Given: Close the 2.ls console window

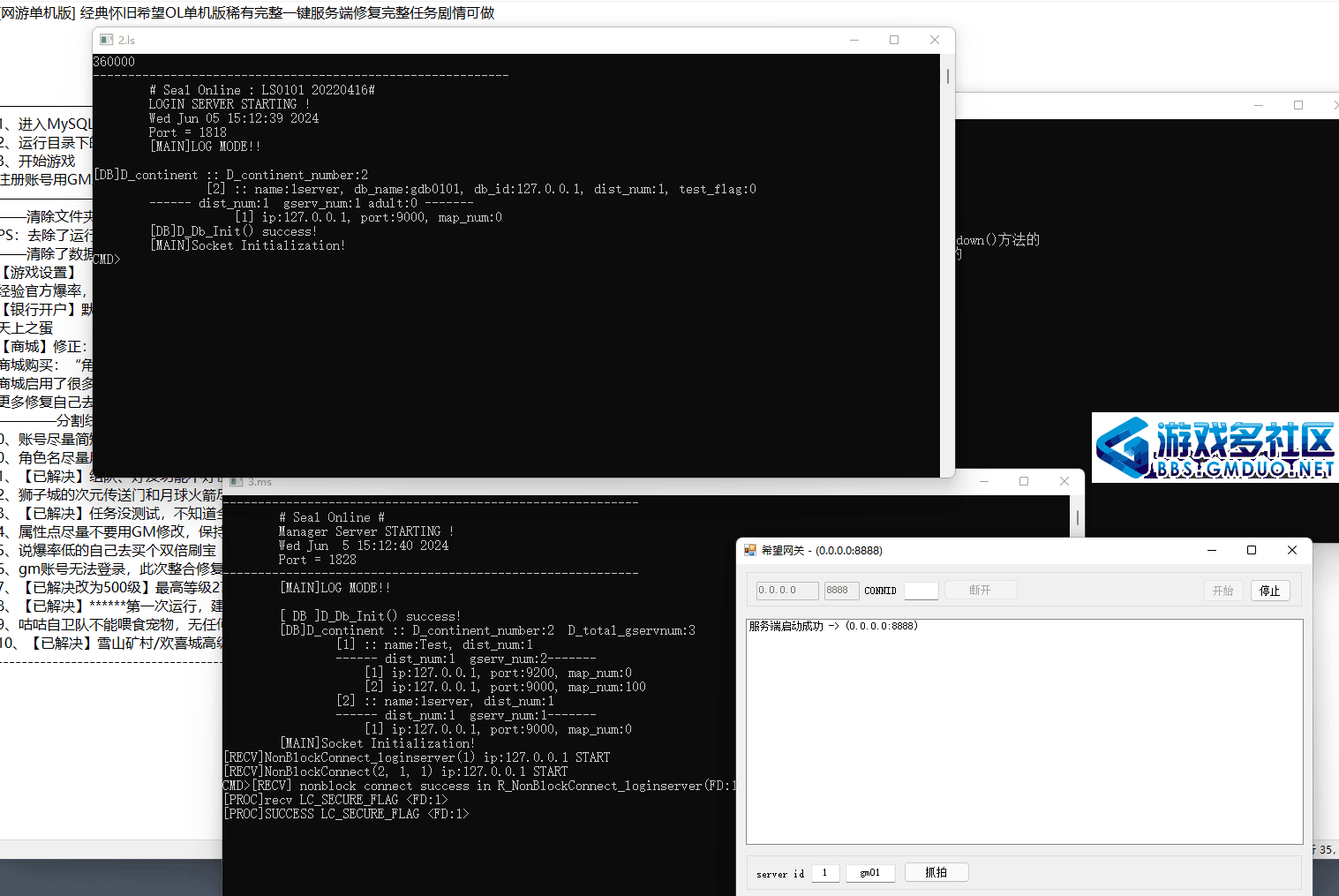Looking at the screenshot, I should click(935, 40).
